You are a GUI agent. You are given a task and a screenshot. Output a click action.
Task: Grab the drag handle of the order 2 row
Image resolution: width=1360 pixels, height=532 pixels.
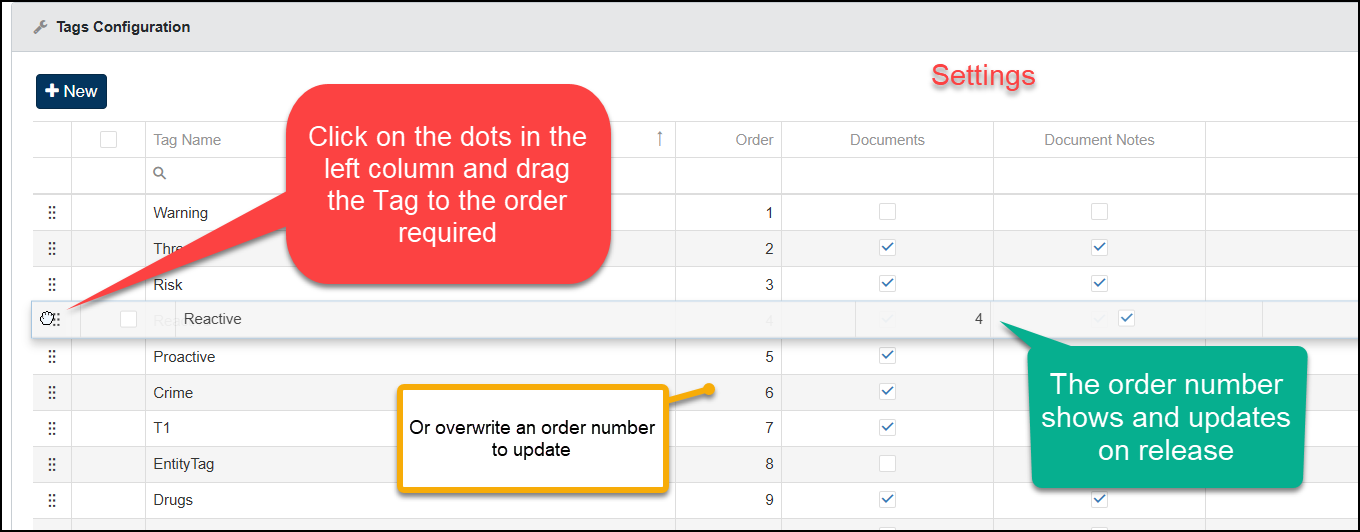click(x=52, y=248)
